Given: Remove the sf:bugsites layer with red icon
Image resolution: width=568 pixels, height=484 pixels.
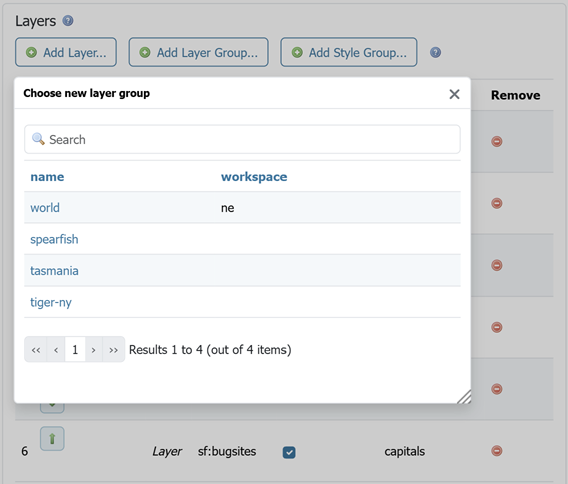Looking at the screenshot, I should pyautogui.click(x=497, y=451).
